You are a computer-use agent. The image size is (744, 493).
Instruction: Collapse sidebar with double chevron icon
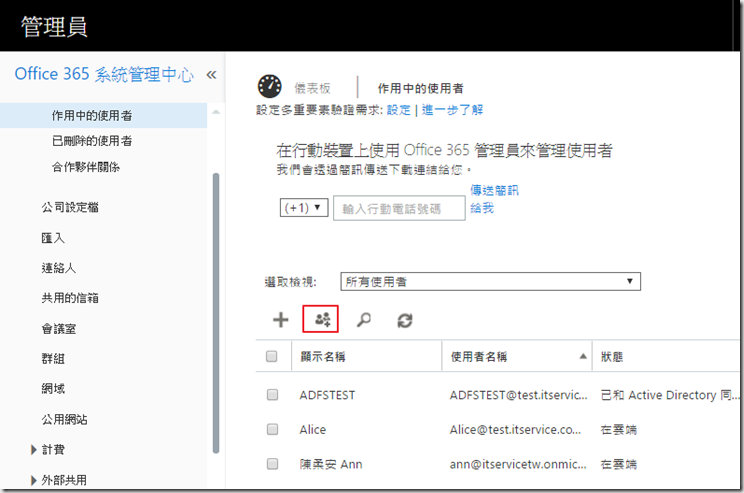(211, 75)
